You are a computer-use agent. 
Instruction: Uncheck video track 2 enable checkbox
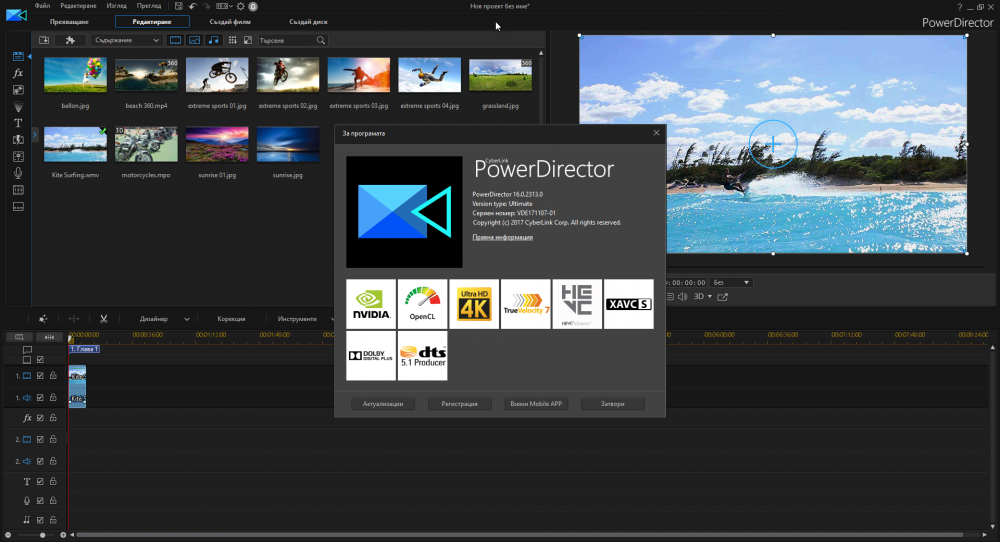coord(40,439)
